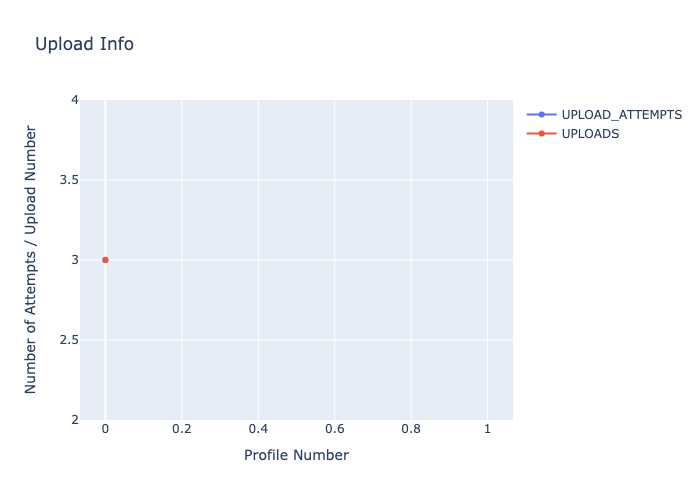Click the 4 tick on y-axis

point(75,100)
